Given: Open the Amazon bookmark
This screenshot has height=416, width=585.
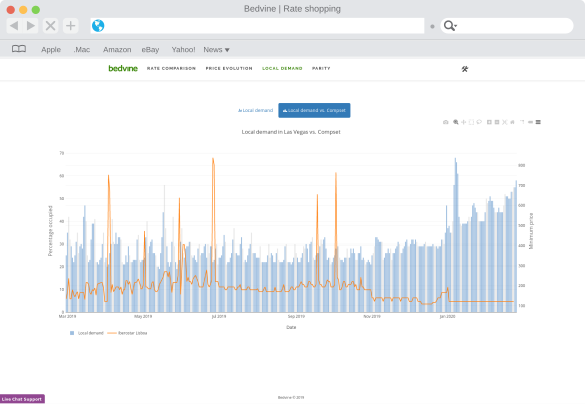Looking at the screenshot, I should (x=117, y=50).
